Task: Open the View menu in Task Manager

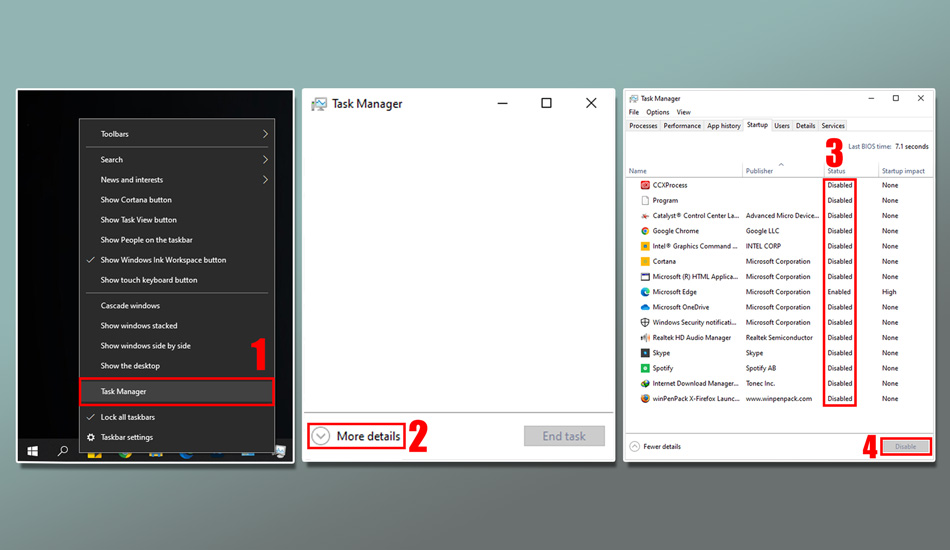Action: pos(683,112)
